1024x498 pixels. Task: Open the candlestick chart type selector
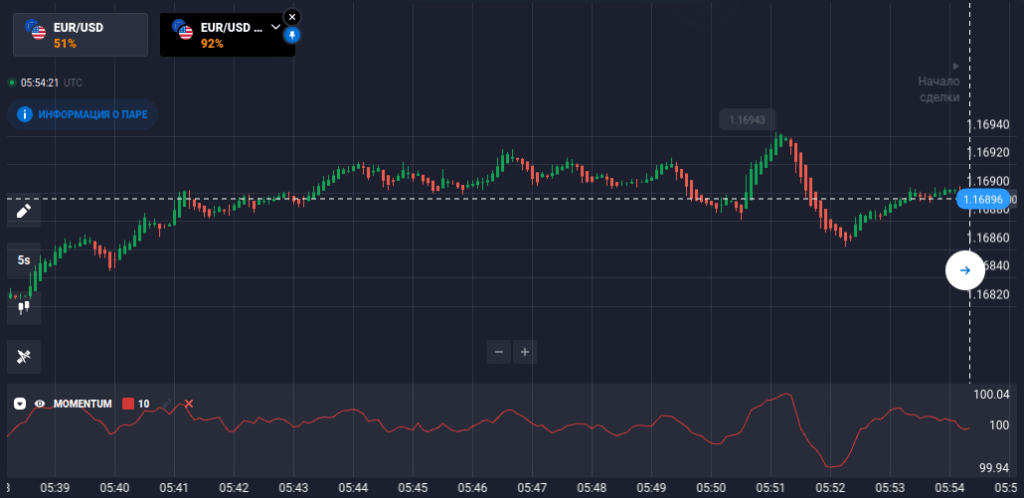pyautogui.click(x=24, y=308)
